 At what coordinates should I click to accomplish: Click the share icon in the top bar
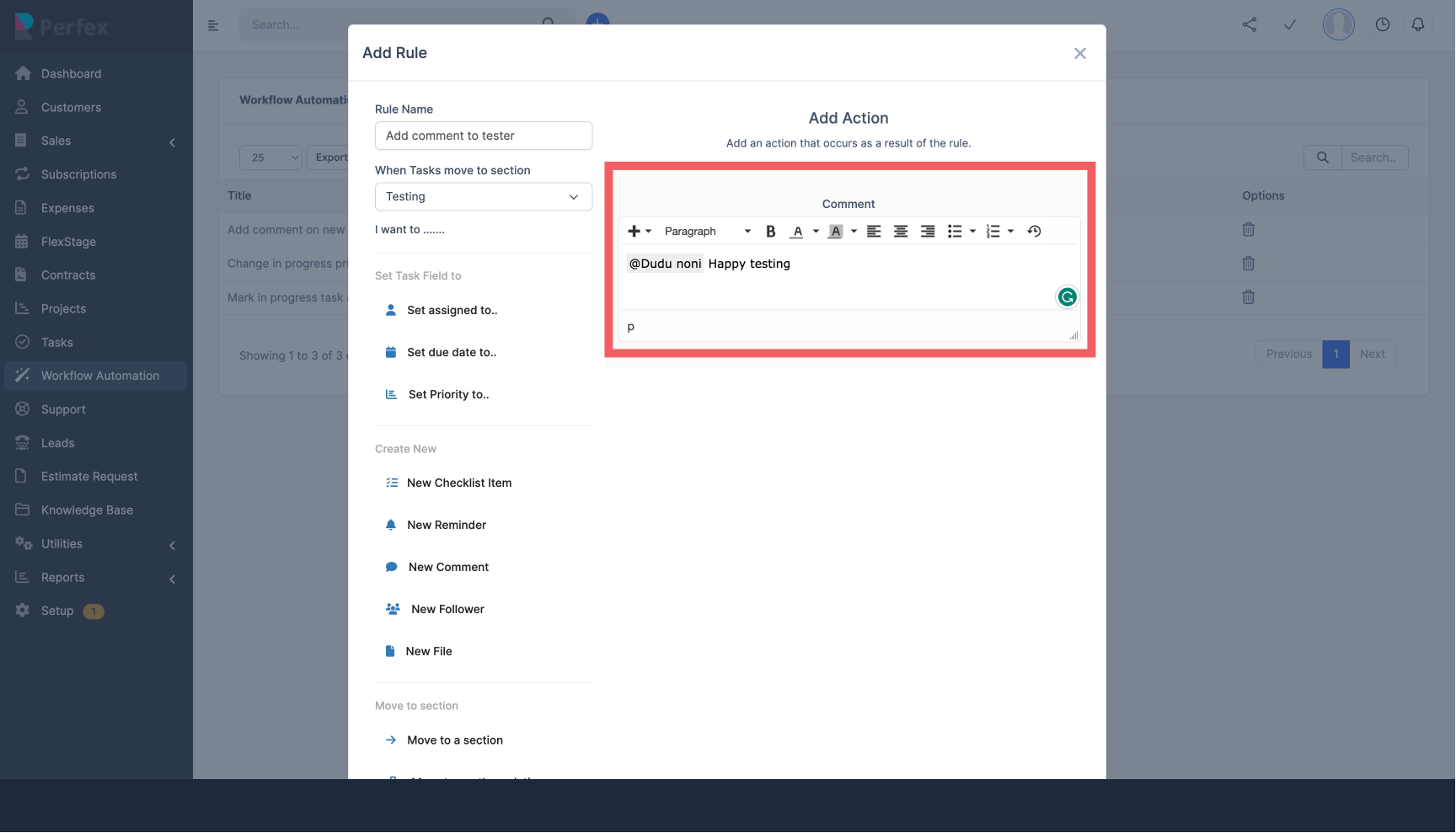pos(1250,24)
